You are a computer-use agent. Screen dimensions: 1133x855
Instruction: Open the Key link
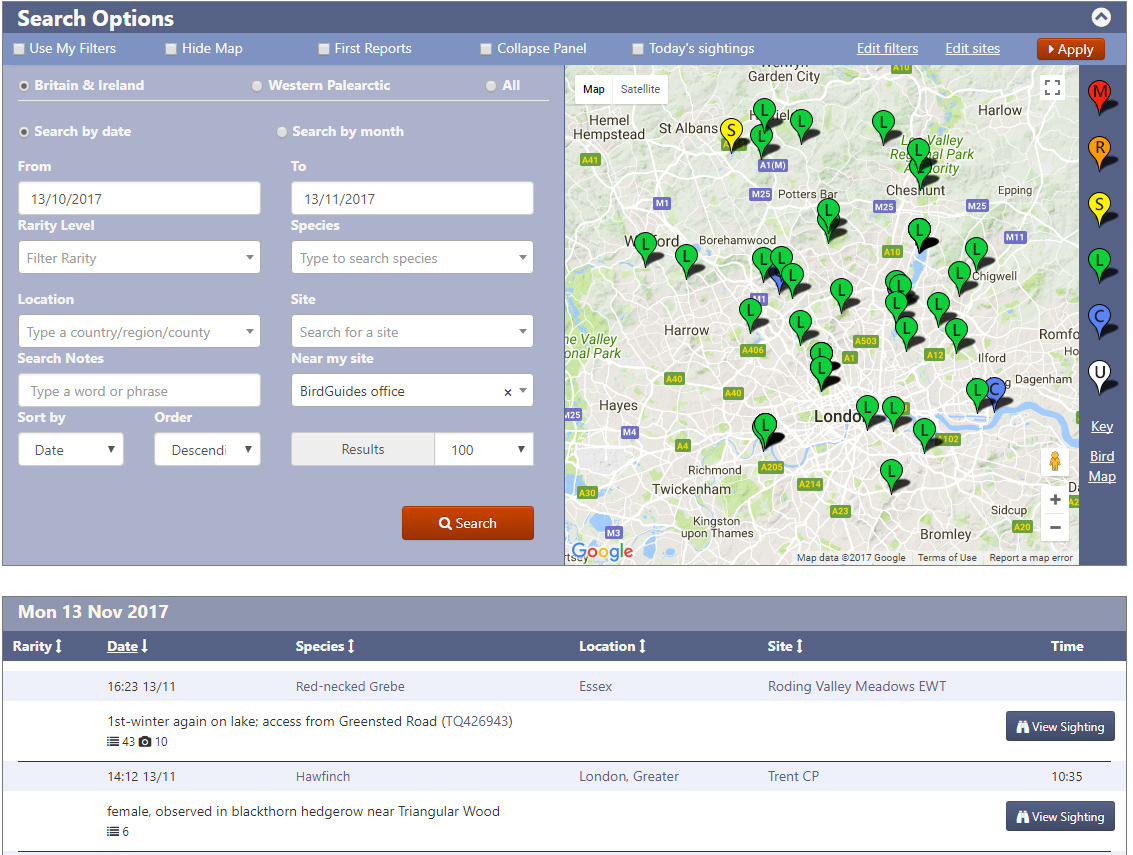(1102, 426)
